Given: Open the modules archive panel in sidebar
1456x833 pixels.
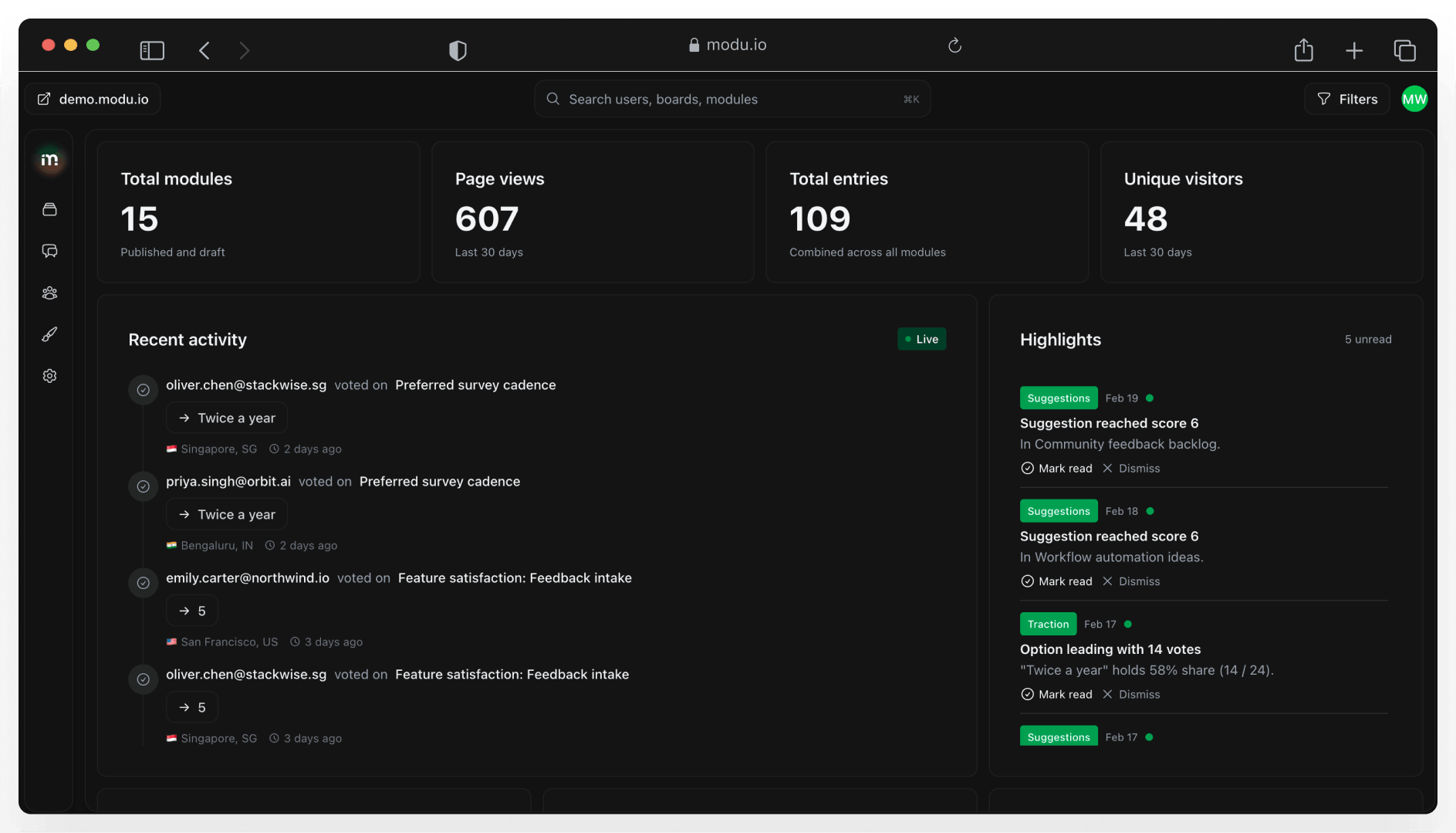Looking at the screenshot, I should tap(49, 209).
